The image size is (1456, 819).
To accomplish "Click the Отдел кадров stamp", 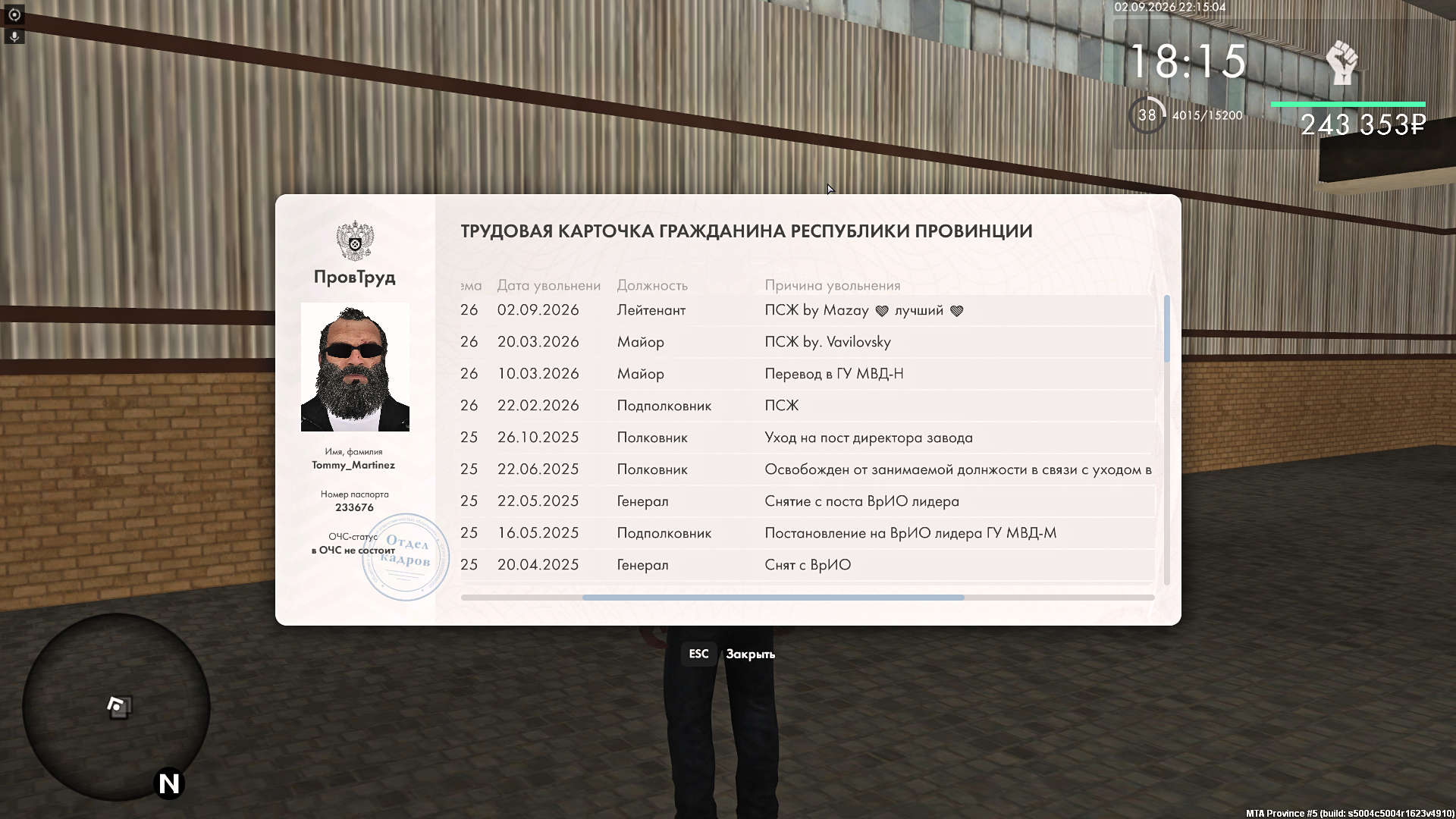I will point(406,557).
